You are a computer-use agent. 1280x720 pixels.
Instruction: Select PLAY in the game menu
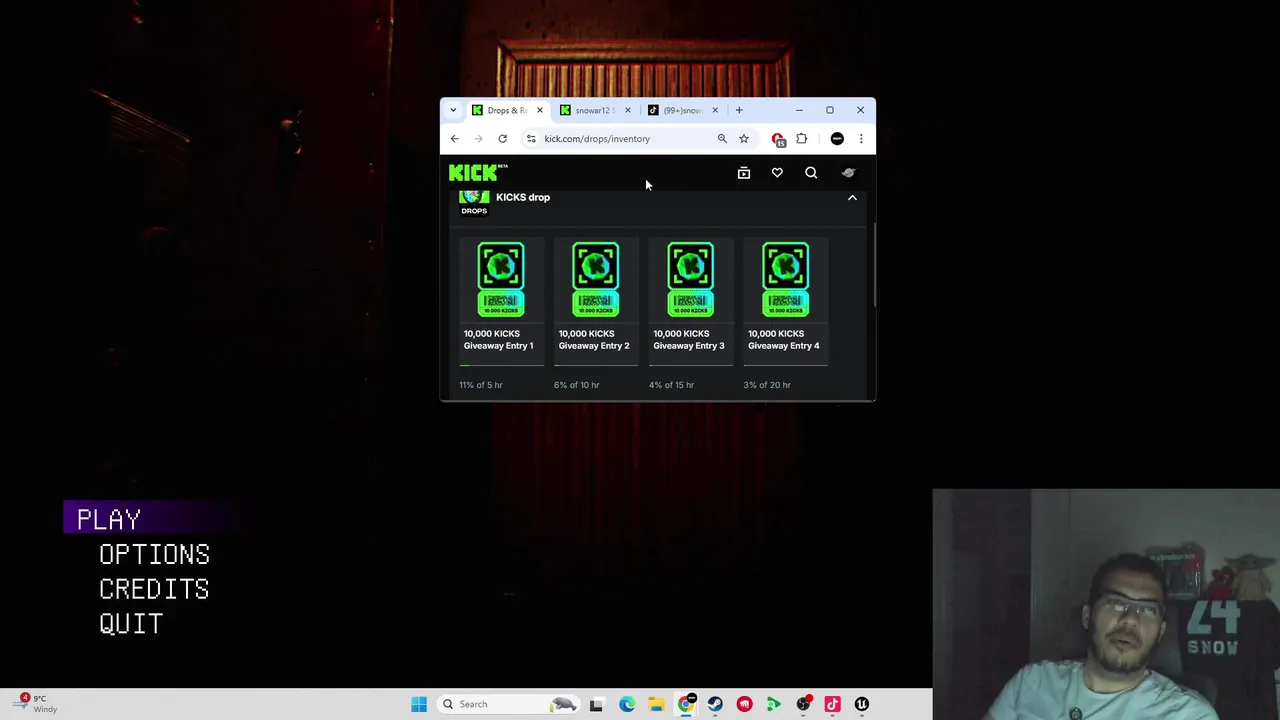109,520
